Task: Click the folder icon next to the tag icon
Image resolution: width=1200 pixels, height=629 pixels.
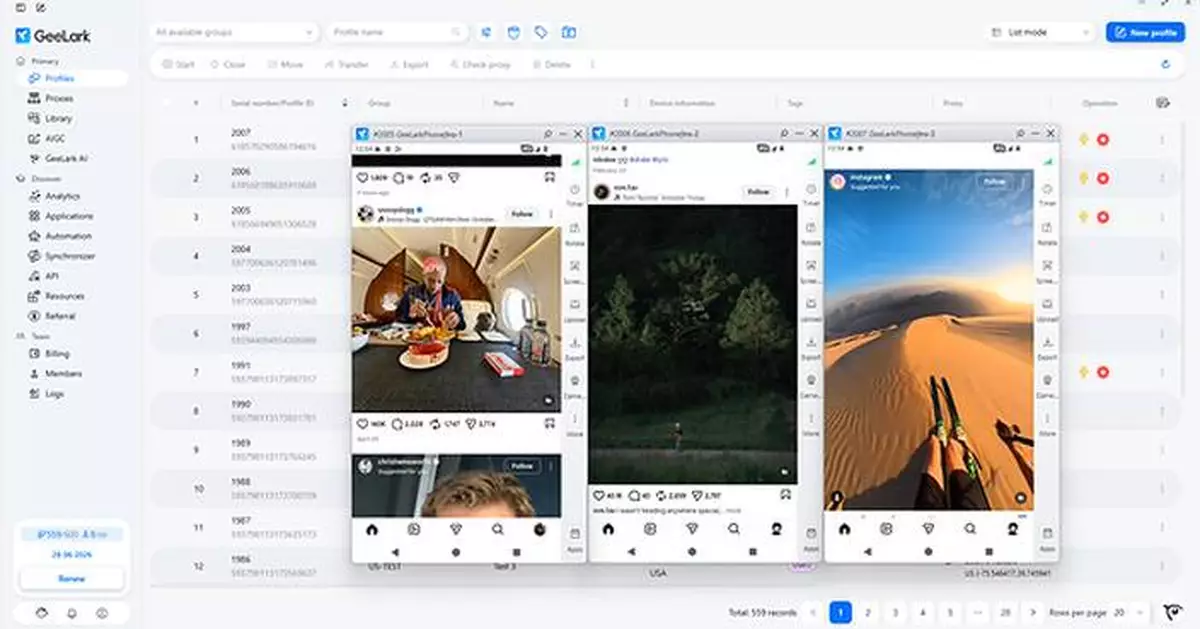Action: pos(569,32)
